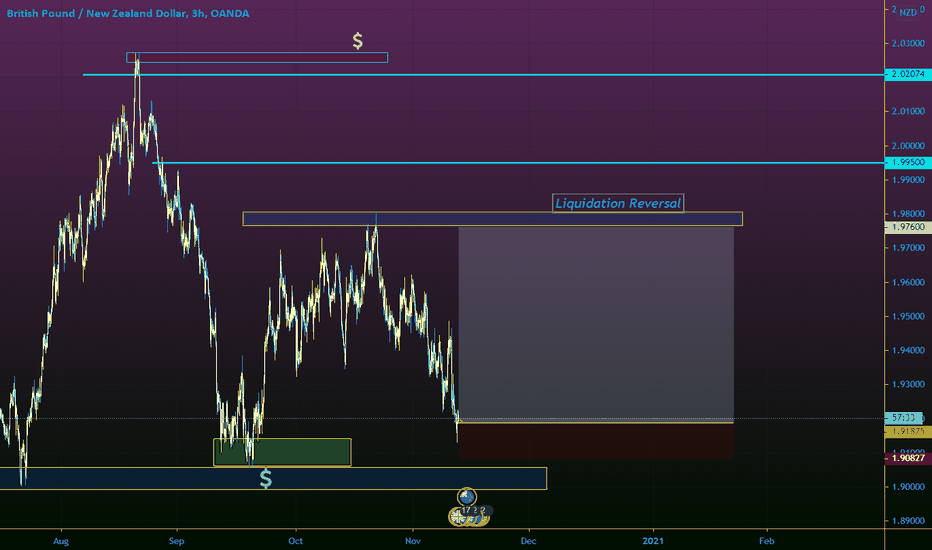Click the 1.98000 price scale value

(908, 213)
